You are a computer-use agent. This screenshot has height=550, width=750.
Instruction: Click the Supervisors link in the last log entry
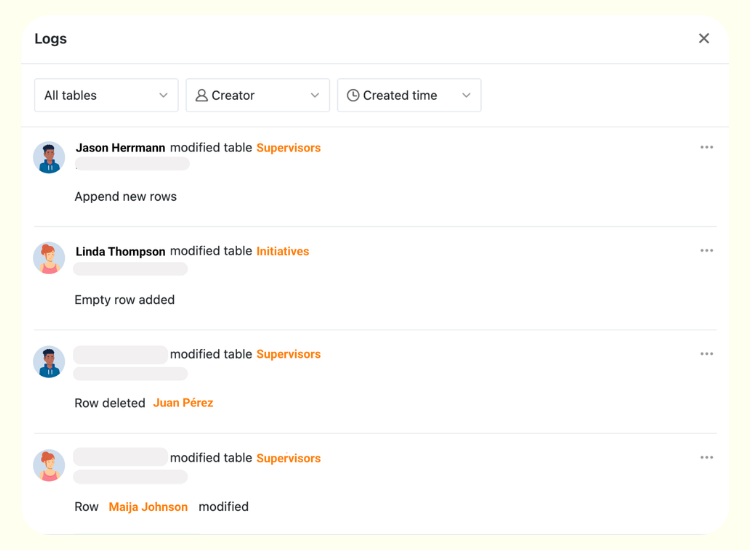tap(288, 459)
